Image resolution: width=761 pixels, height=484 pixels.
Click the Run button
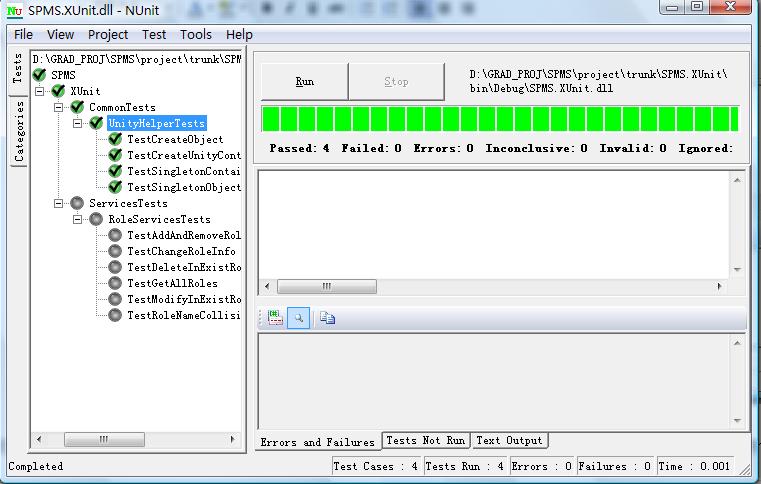click(305, 81)
